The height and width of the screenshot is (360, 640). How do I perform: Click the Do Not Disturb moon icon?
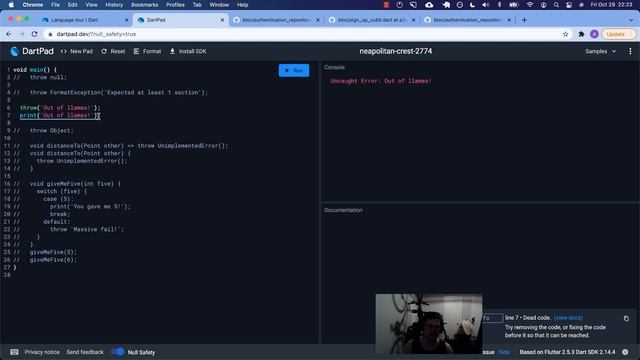tap(472, 5)
